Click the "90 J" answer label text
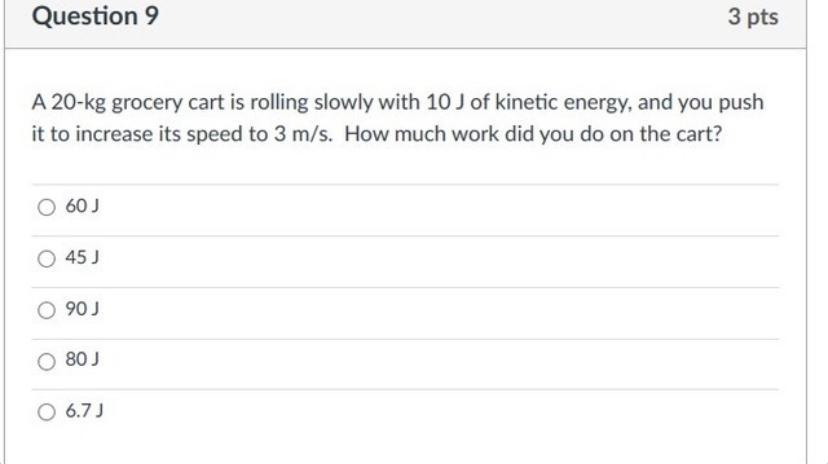 point(78,310)
